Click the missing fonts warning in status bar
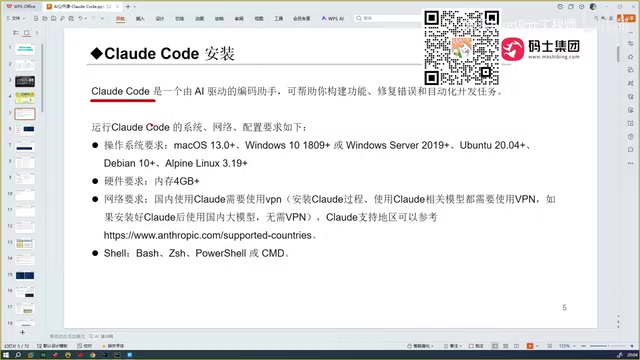The height and width of the screenshot is (360, 640). point(113,346)
